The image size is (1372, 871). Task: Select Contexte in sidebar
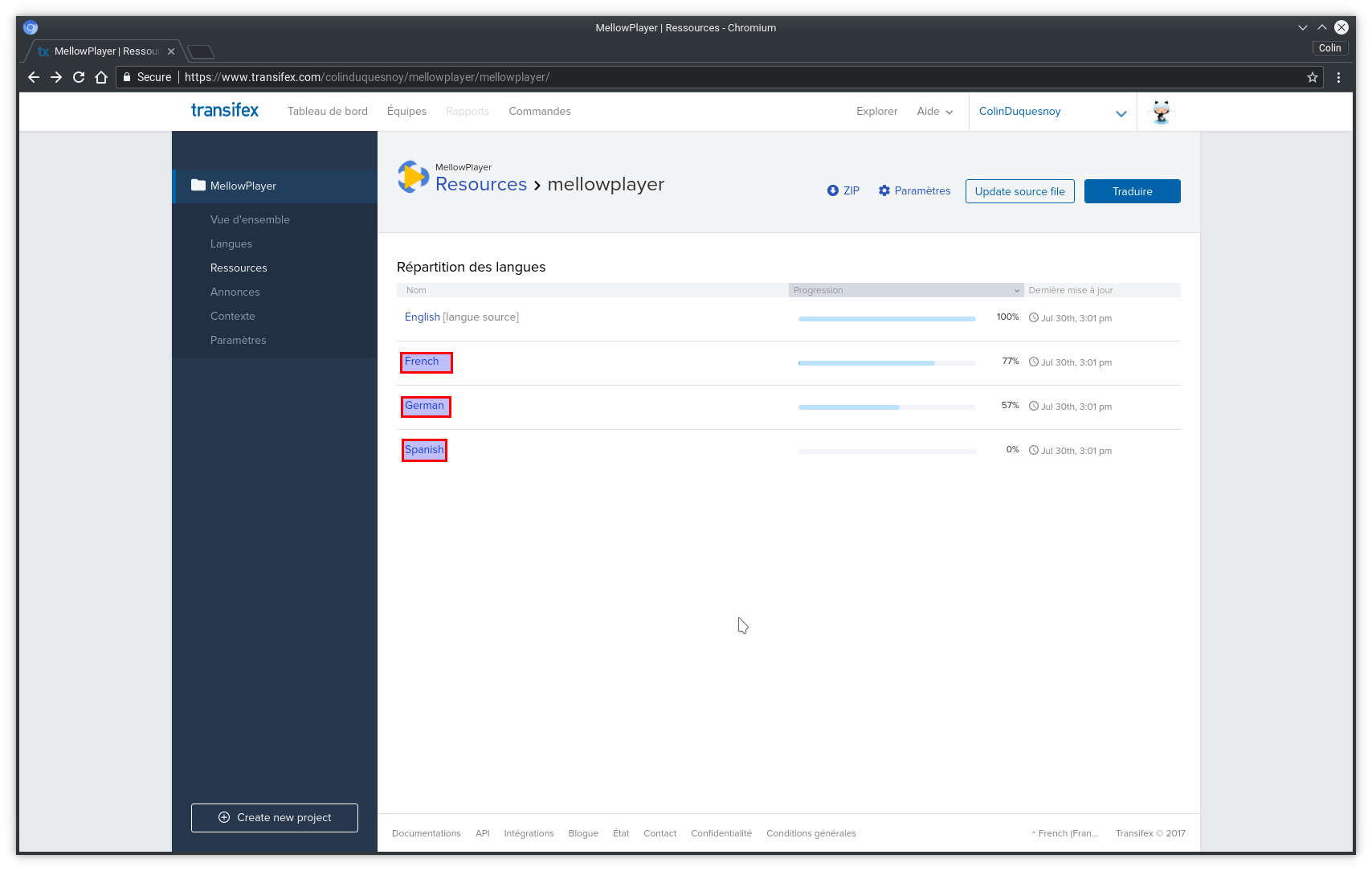(x=233, y=316)
